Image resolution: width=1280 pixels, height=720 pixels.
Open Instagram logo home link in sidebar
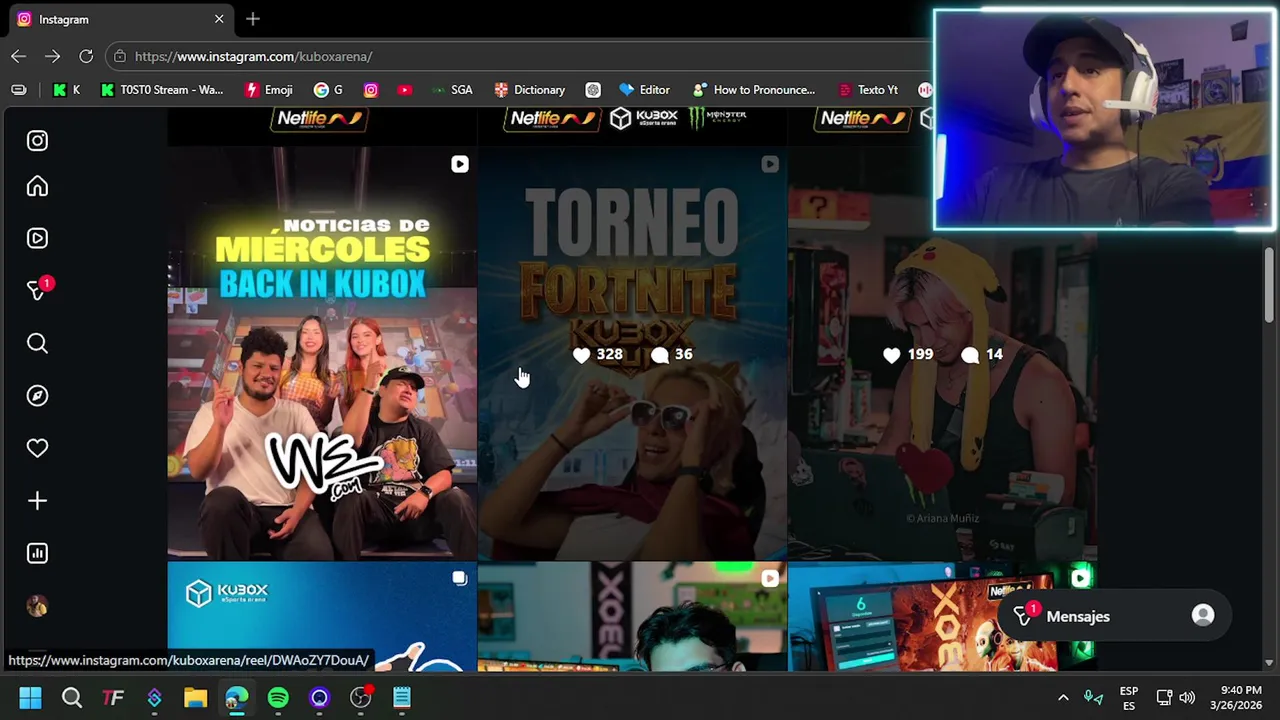coord(37,141)
